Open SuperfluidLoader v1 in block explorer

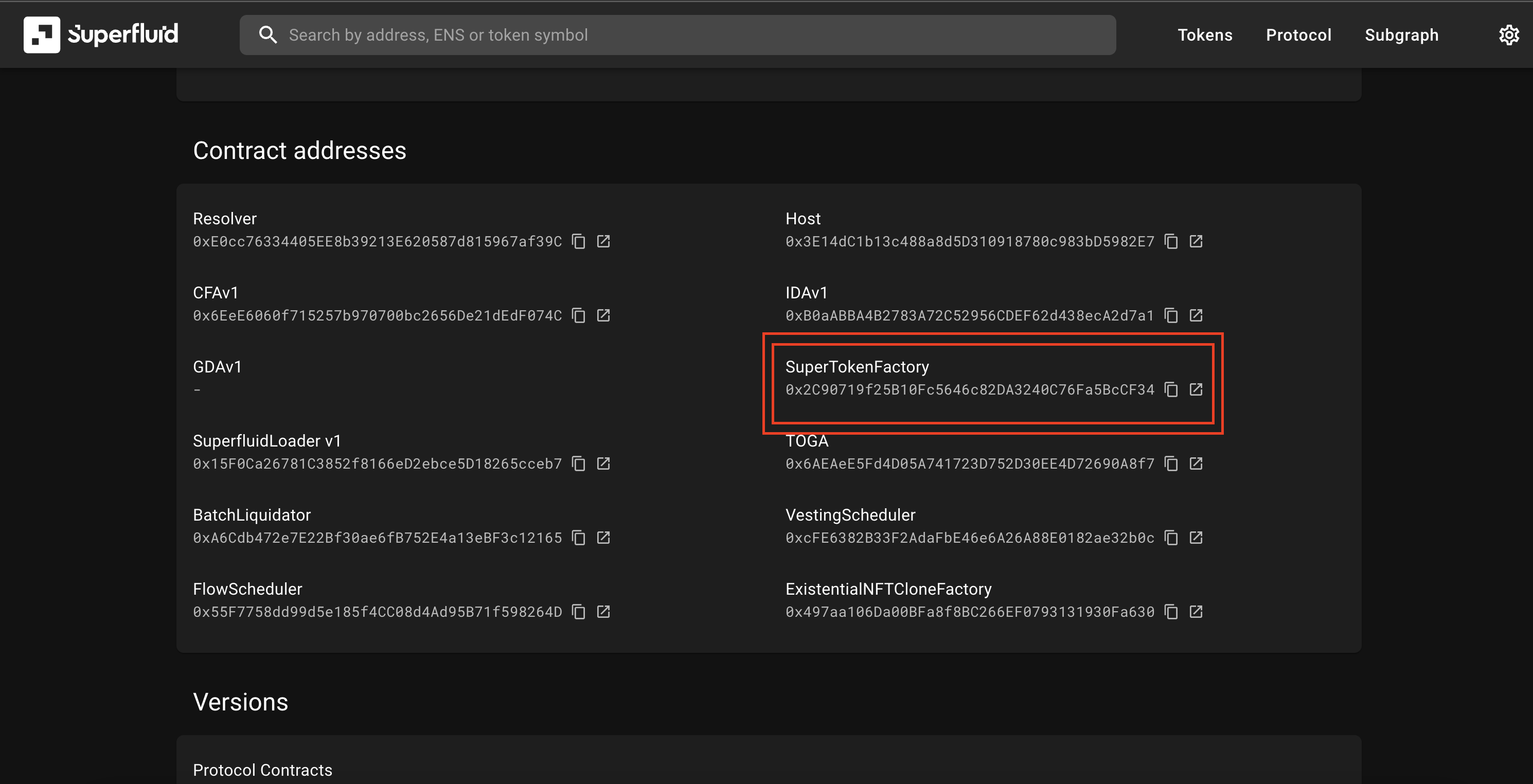603,464
